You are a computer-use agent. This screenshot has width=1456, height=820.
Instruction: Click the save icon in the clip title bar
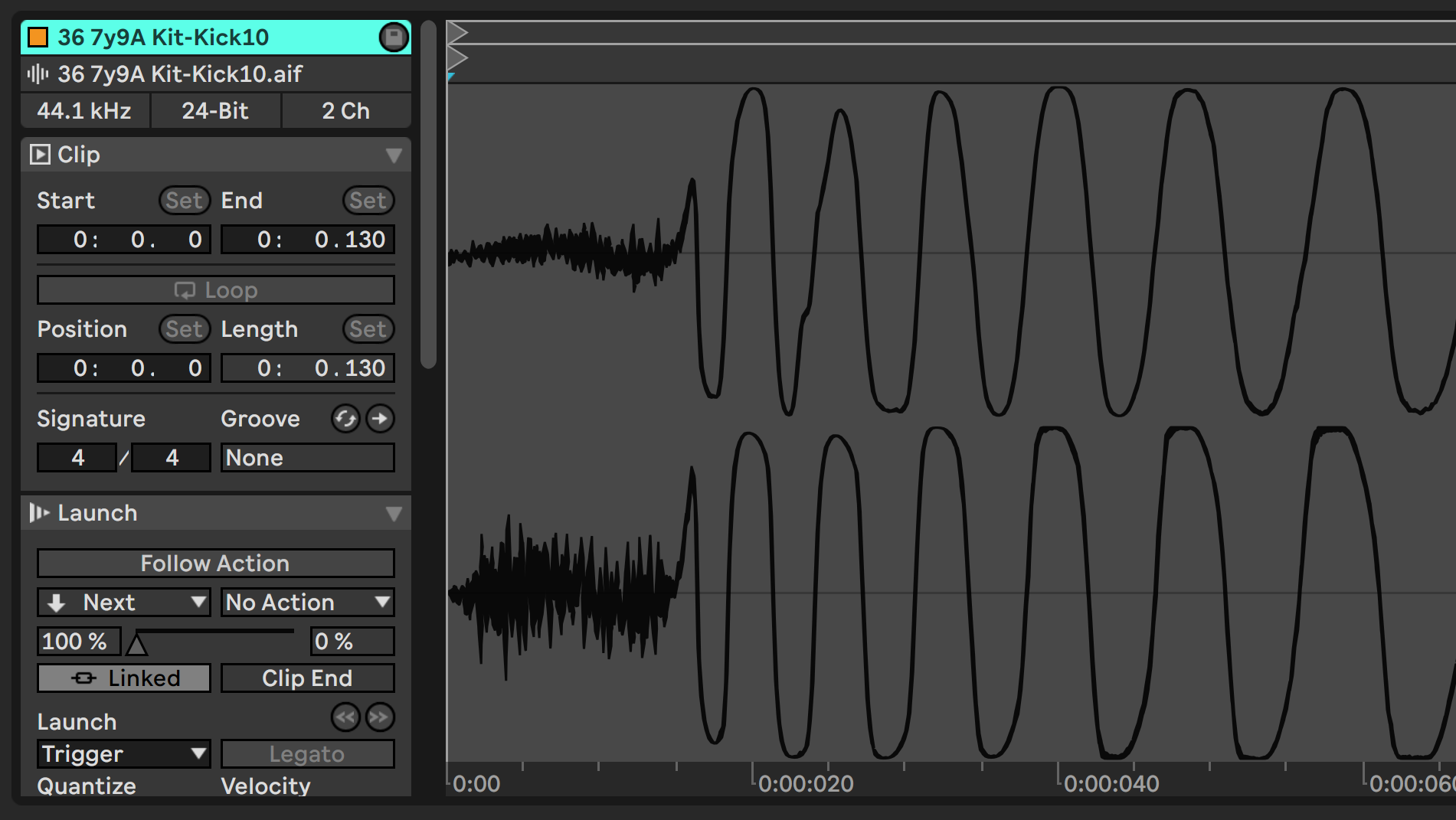click(x=393, y=37)
